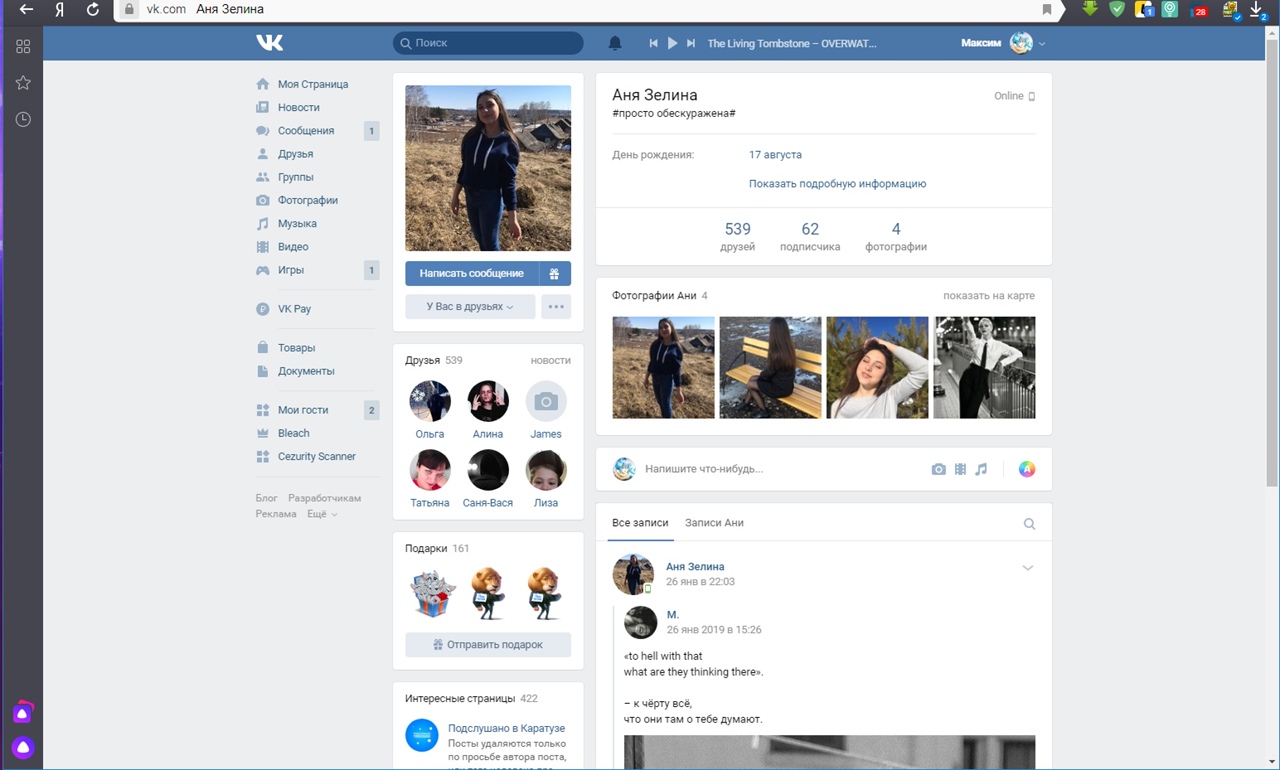Click 'Написать сообщение' button
The image size is (1280, 770).
pyautogui.click(x=471, y=273)
